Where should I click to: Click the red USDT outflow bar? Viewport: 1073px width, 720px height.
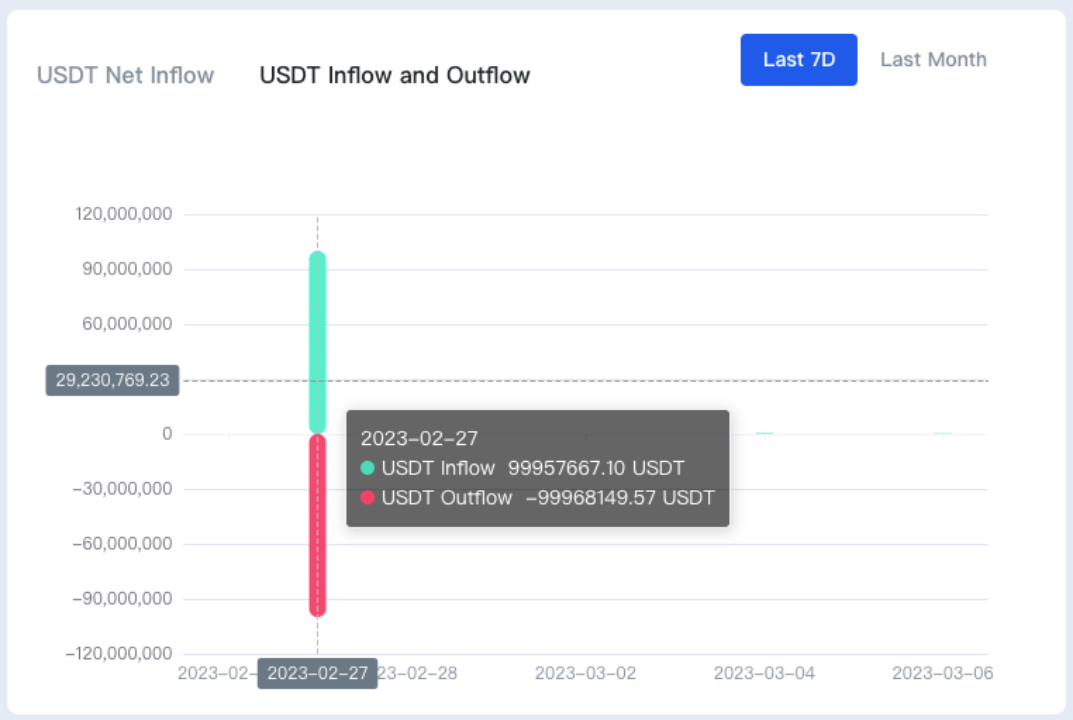[x=318, y=526]
